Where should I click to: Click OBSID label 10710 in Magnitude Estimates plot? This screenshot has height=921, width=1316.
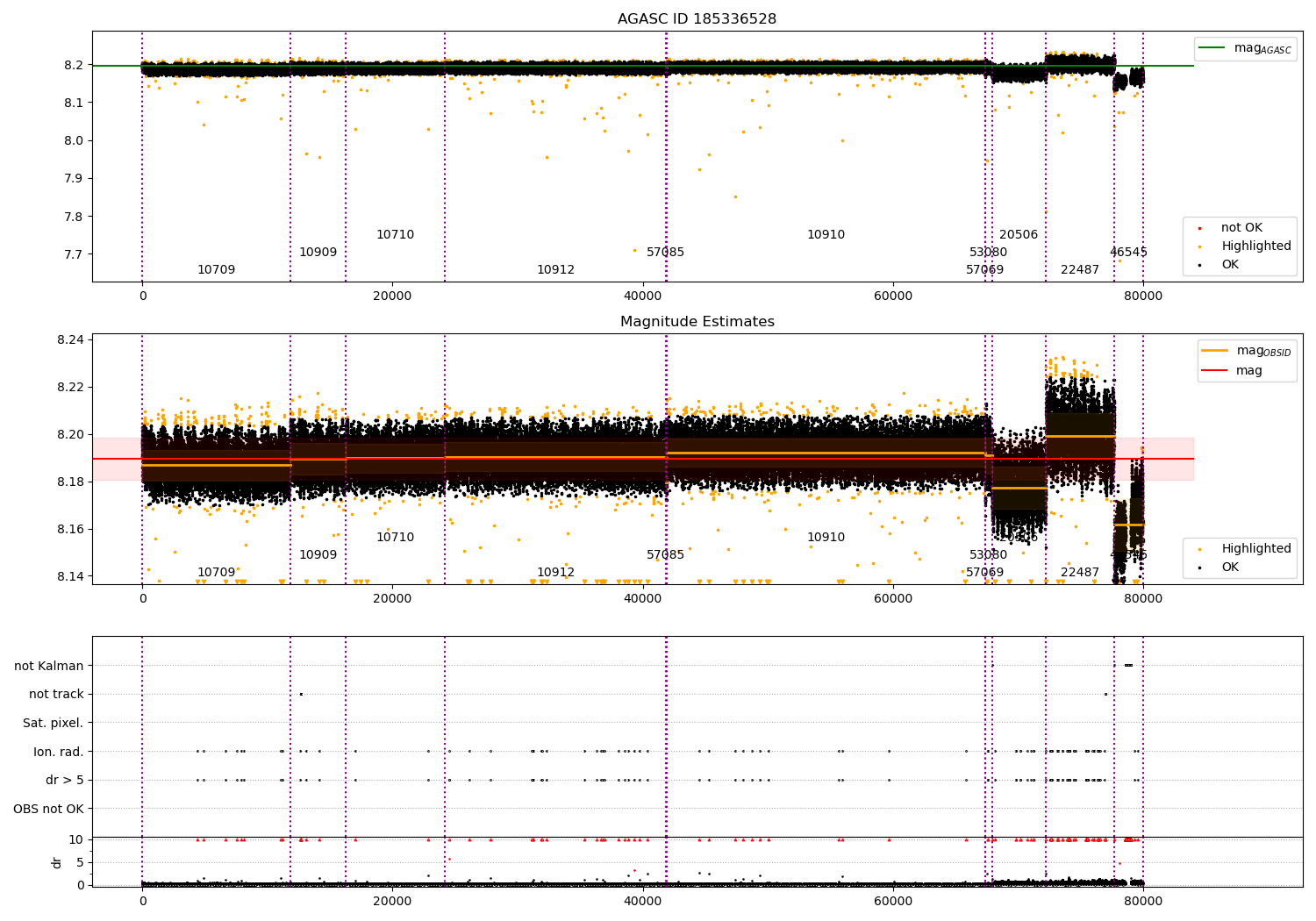(395, 537)
